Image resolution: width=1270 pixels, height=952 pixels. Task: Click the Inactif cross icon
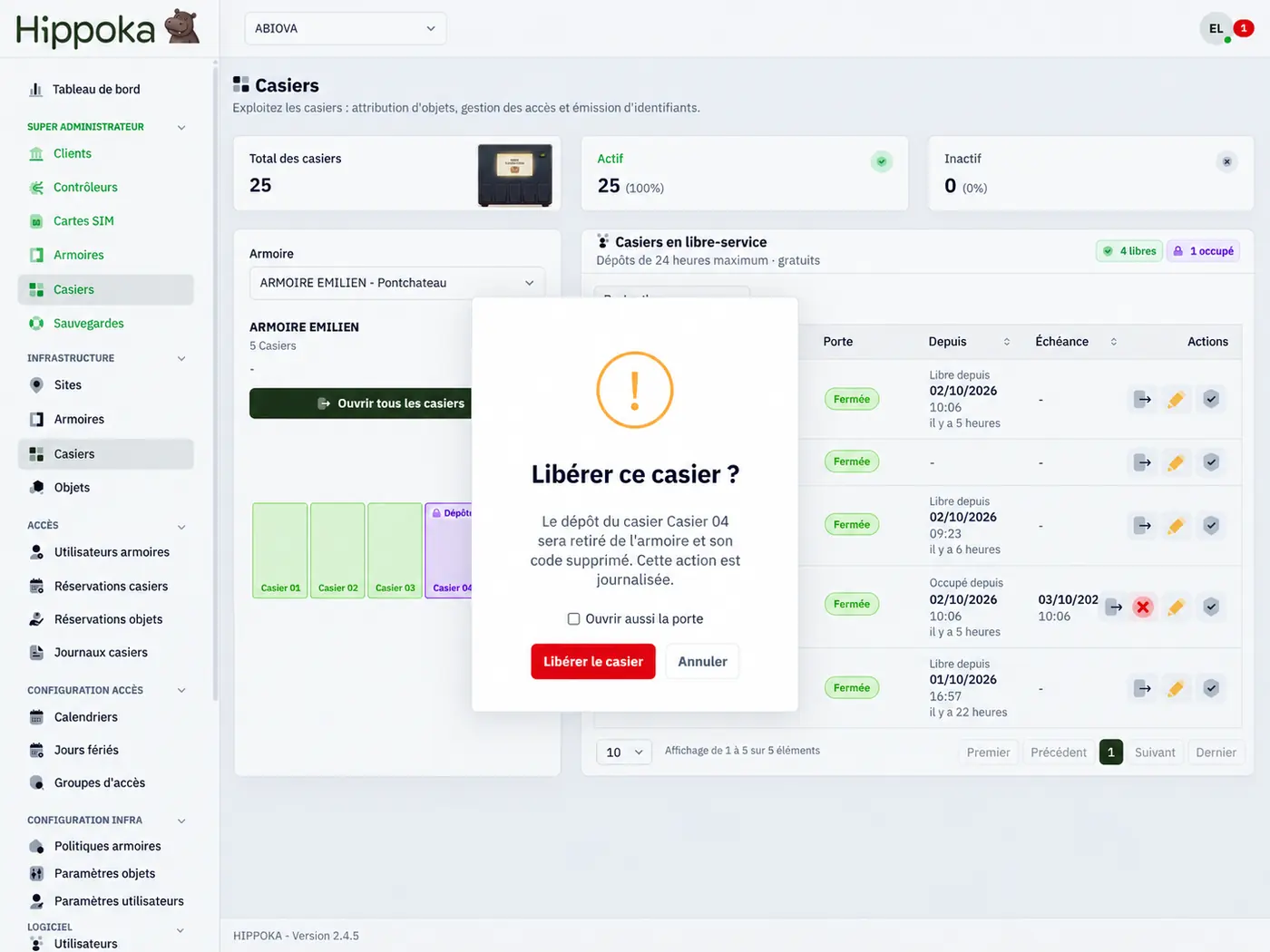(x=1226, y=161)
